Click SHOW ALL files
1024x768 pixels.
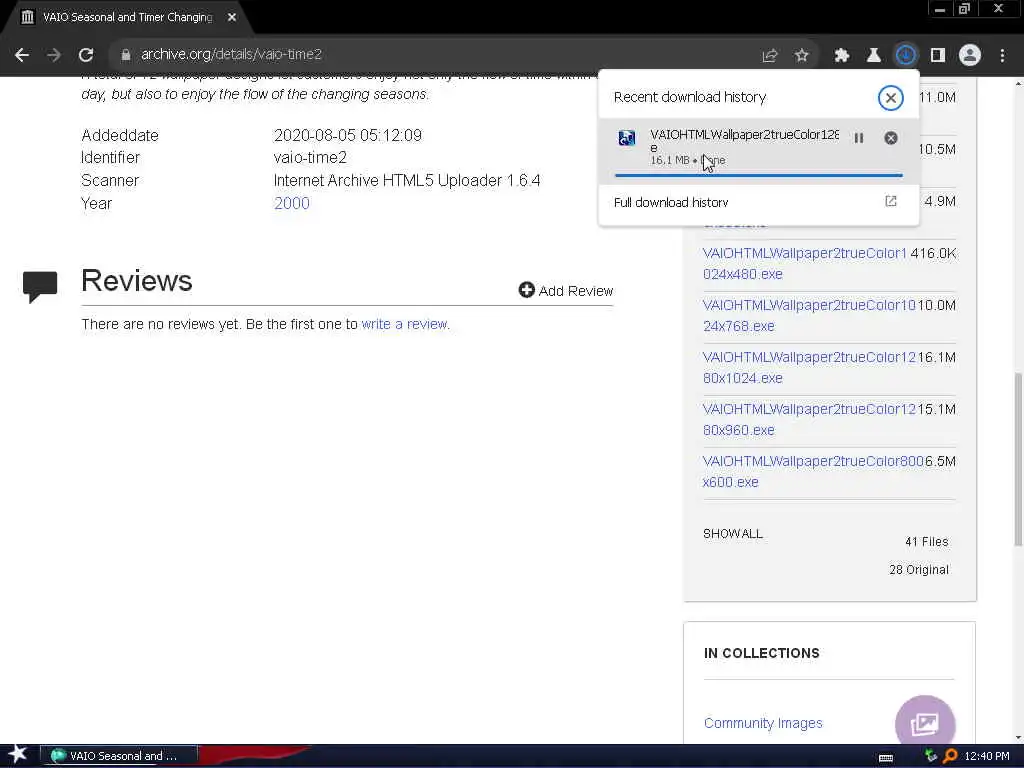[733, 534]
